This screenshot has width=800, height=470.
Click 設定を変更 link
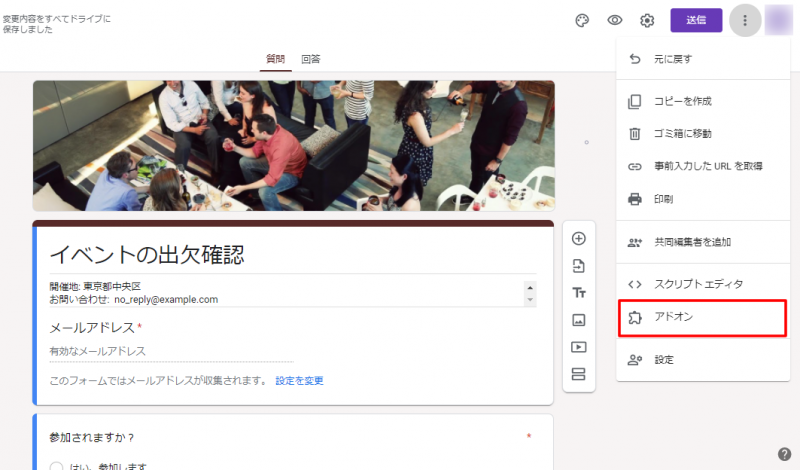coord(299,381)
